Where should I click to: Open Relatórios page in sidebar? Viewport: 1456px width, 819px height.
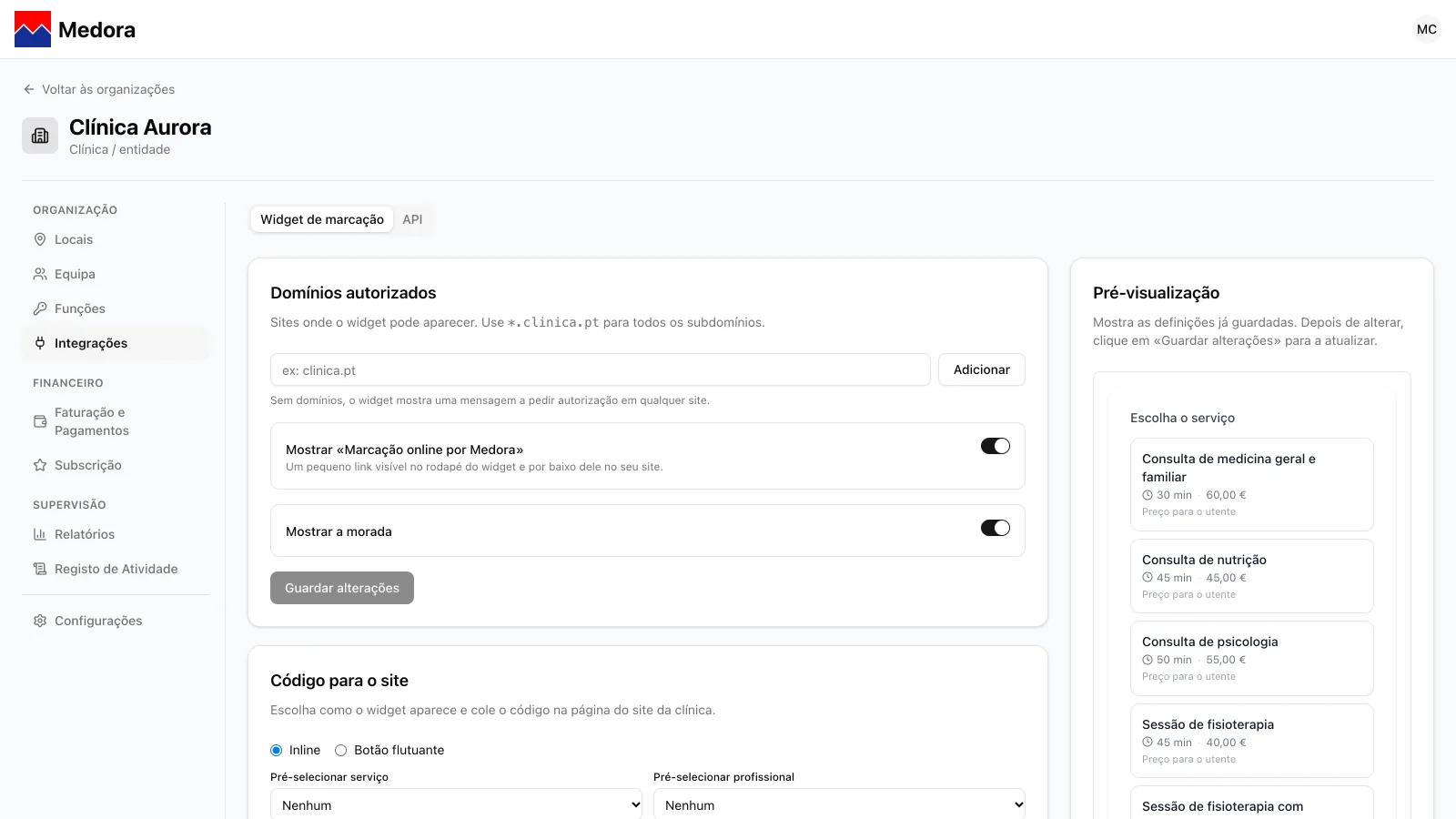tap(116, 534)
